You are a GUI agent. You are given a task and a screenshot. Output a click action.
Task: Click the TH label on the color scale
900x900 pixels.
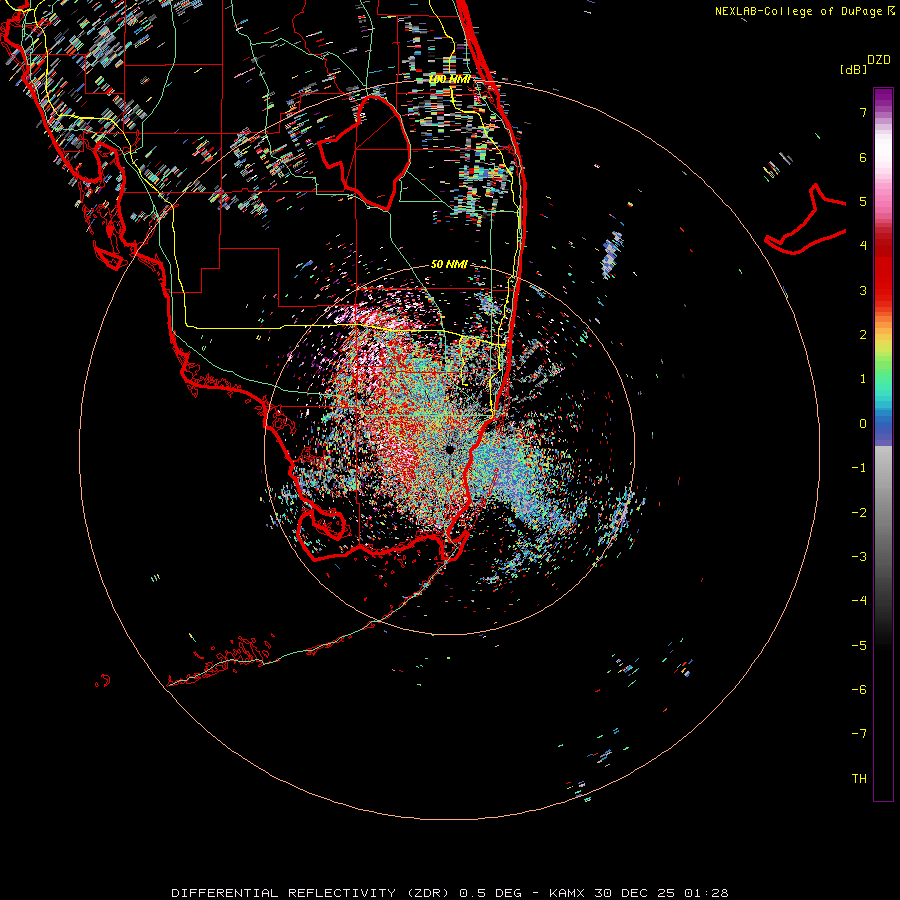[859, 778]
